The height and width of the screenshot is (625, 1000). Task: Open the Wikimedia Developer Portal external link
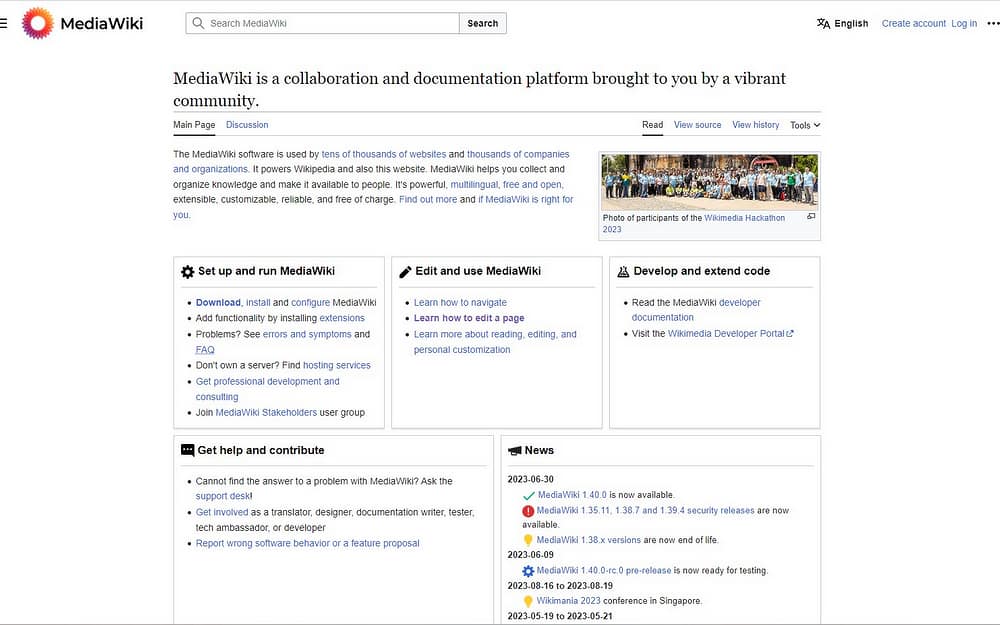click(x=730, y=334)
